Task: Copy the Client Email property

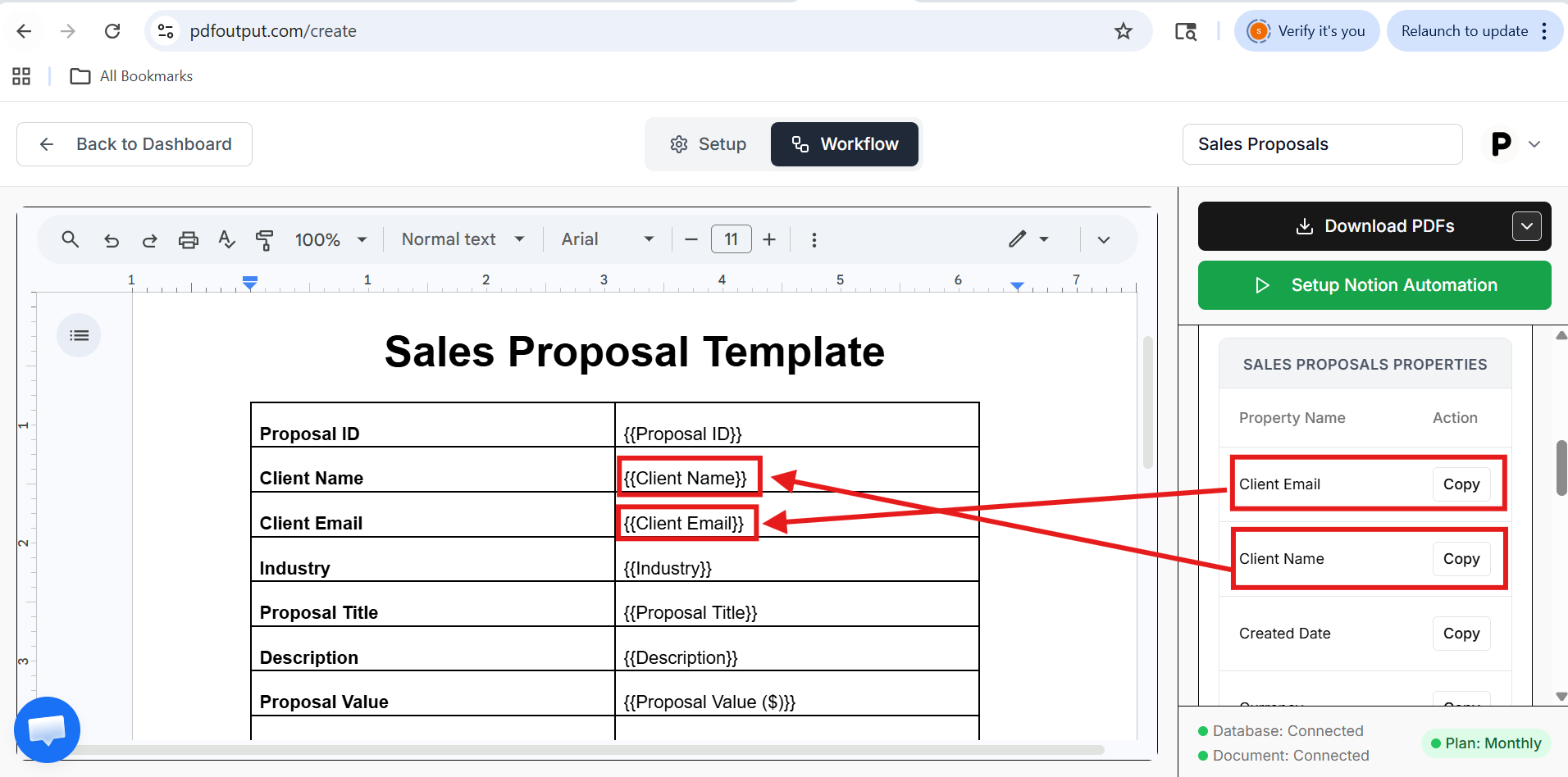Action: [1461, 484]
